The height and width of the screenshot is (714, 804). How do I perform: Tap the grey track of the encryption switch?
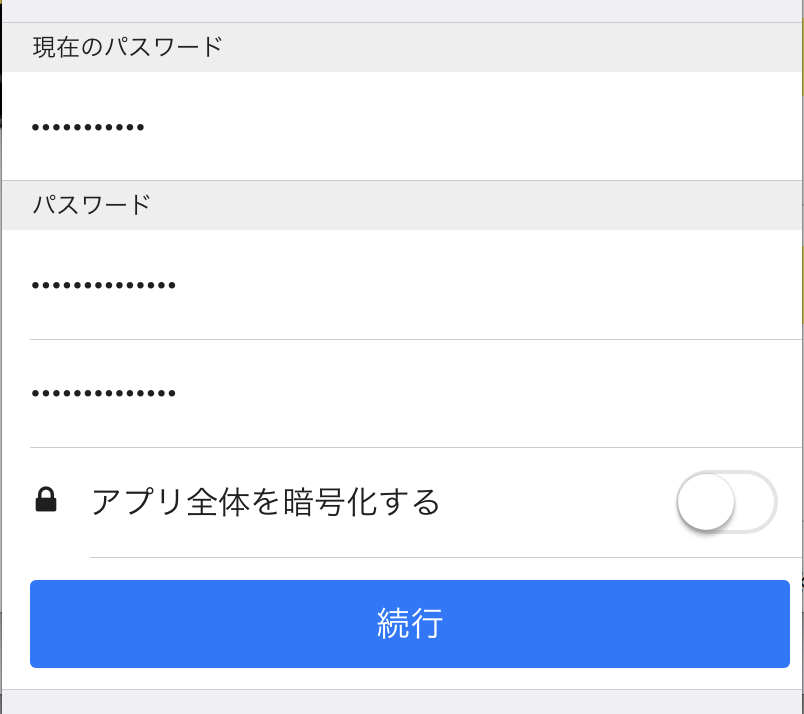coord(757,502)
